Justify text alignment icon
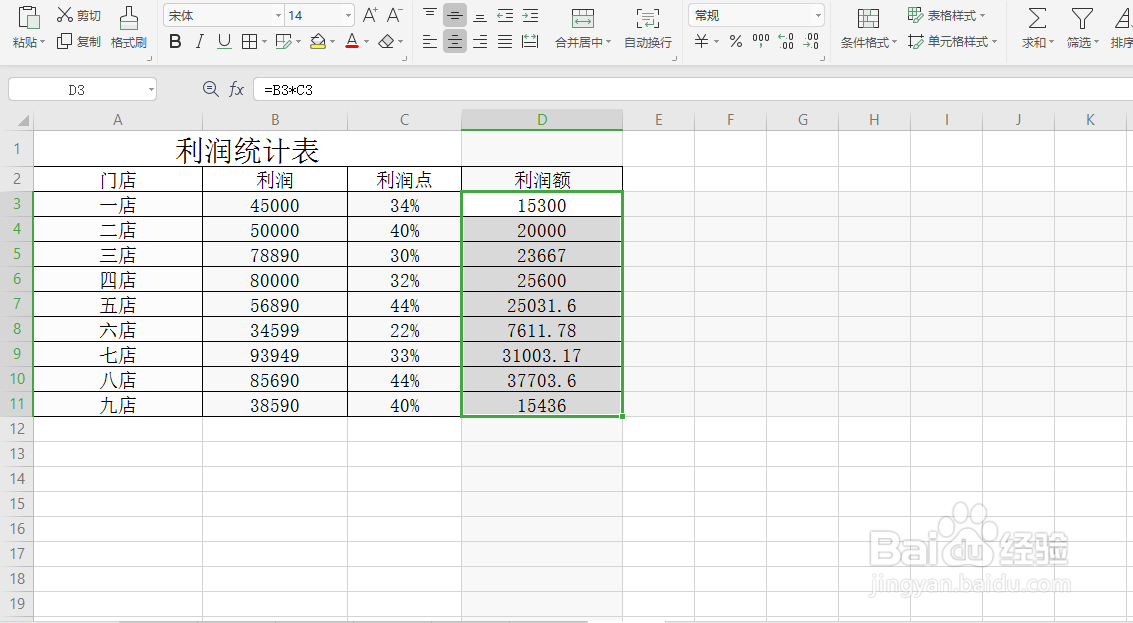Viewport: 1133px width, 623px height. 505,42
